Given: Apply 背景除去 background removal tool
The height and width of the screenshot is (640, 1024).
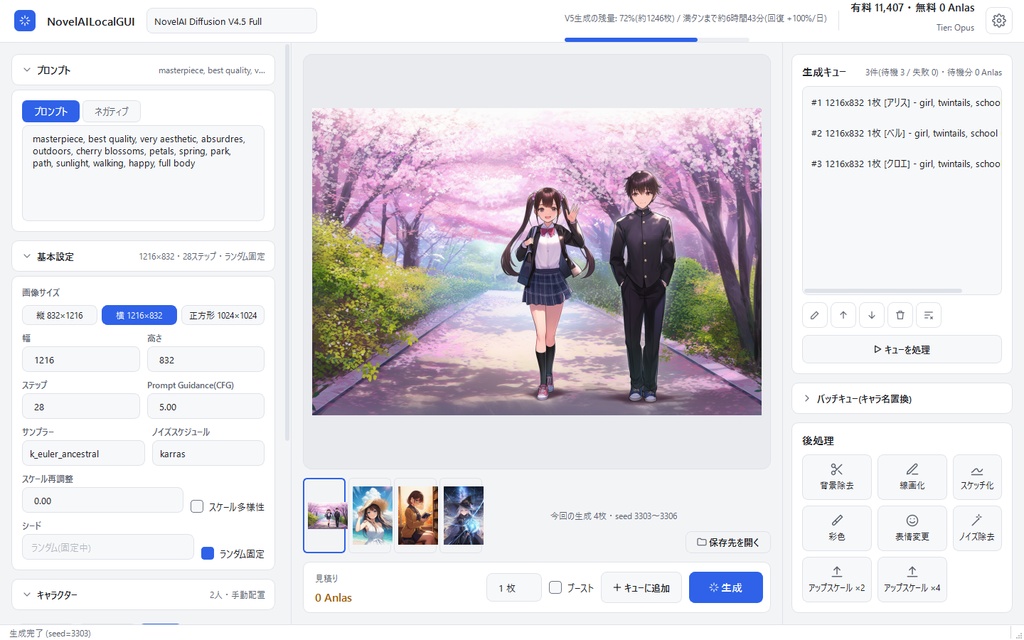Looking at the screenshot, I should pyautogui.click(x=837, y=477).
